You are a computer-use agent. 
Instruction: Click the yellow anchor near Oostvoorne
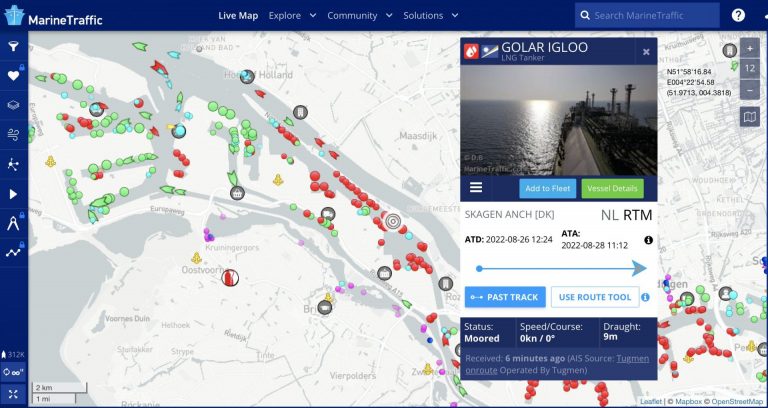[x=196, y=258]
